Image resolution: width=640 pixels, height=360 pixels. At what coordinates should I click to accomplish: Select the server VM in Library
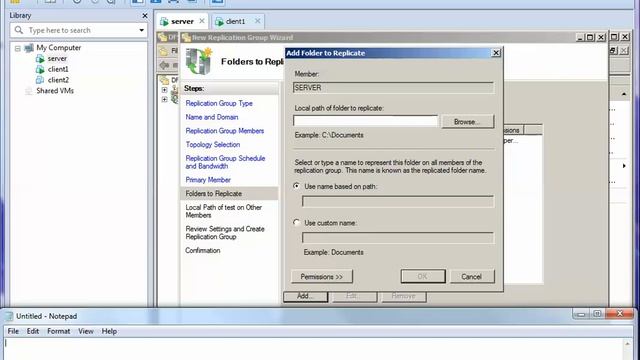[x=57, y=58]
